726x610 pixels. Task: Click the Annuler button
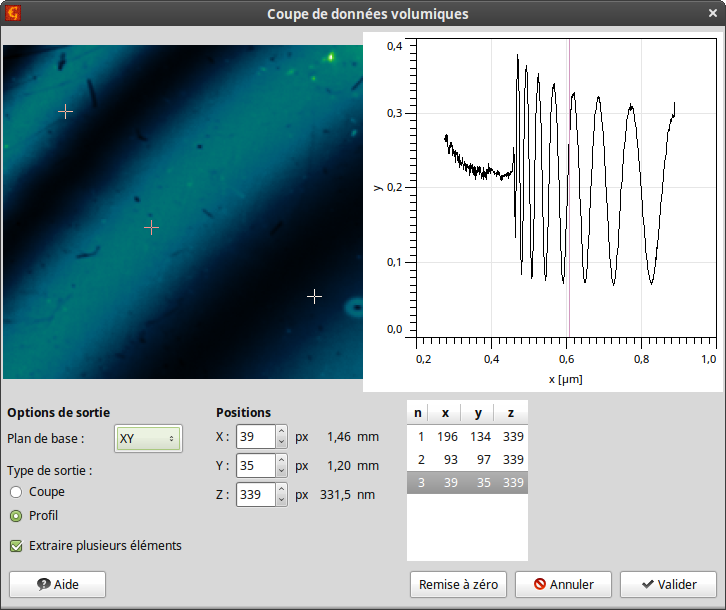point(563,585)
